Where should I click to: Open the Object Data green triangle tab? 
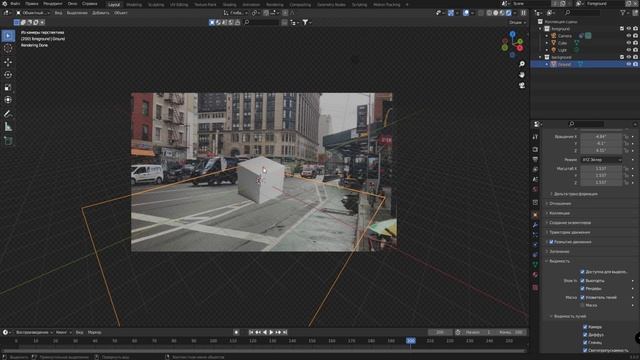pos(535,264)
